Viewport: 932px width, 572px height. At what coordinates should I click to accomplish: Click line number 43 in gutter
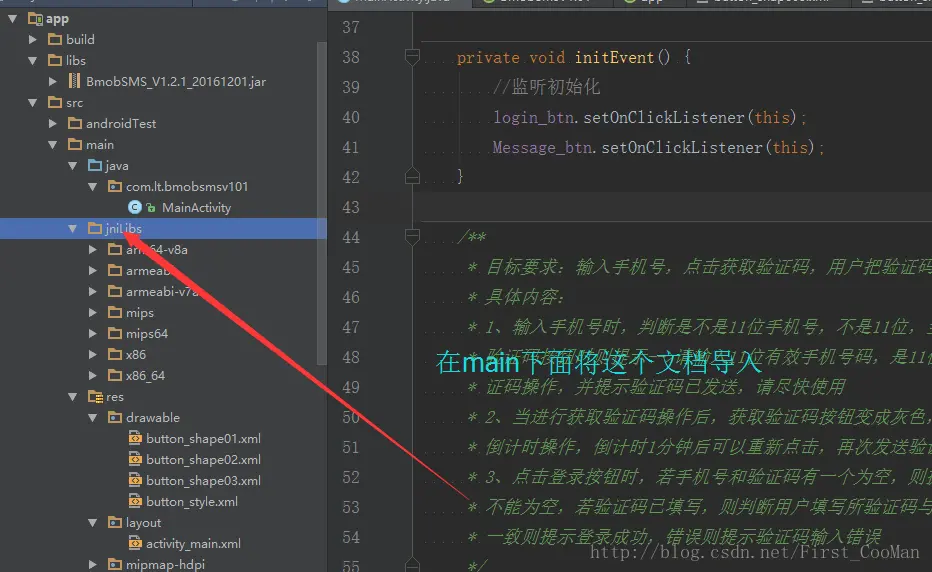click(x=350, y=207)
